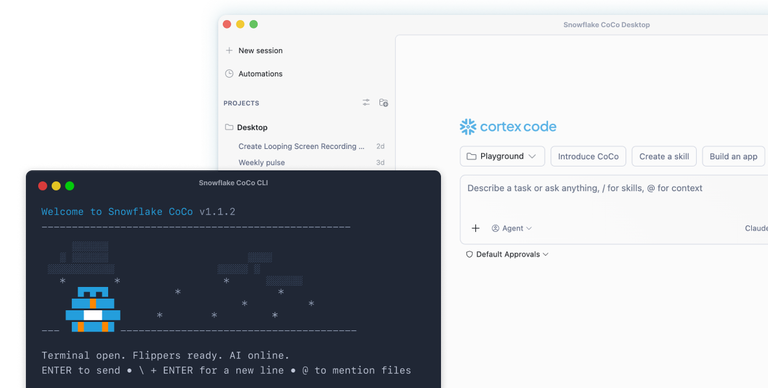
Task: Click the Introduce CoCo button
Action: 588,156
